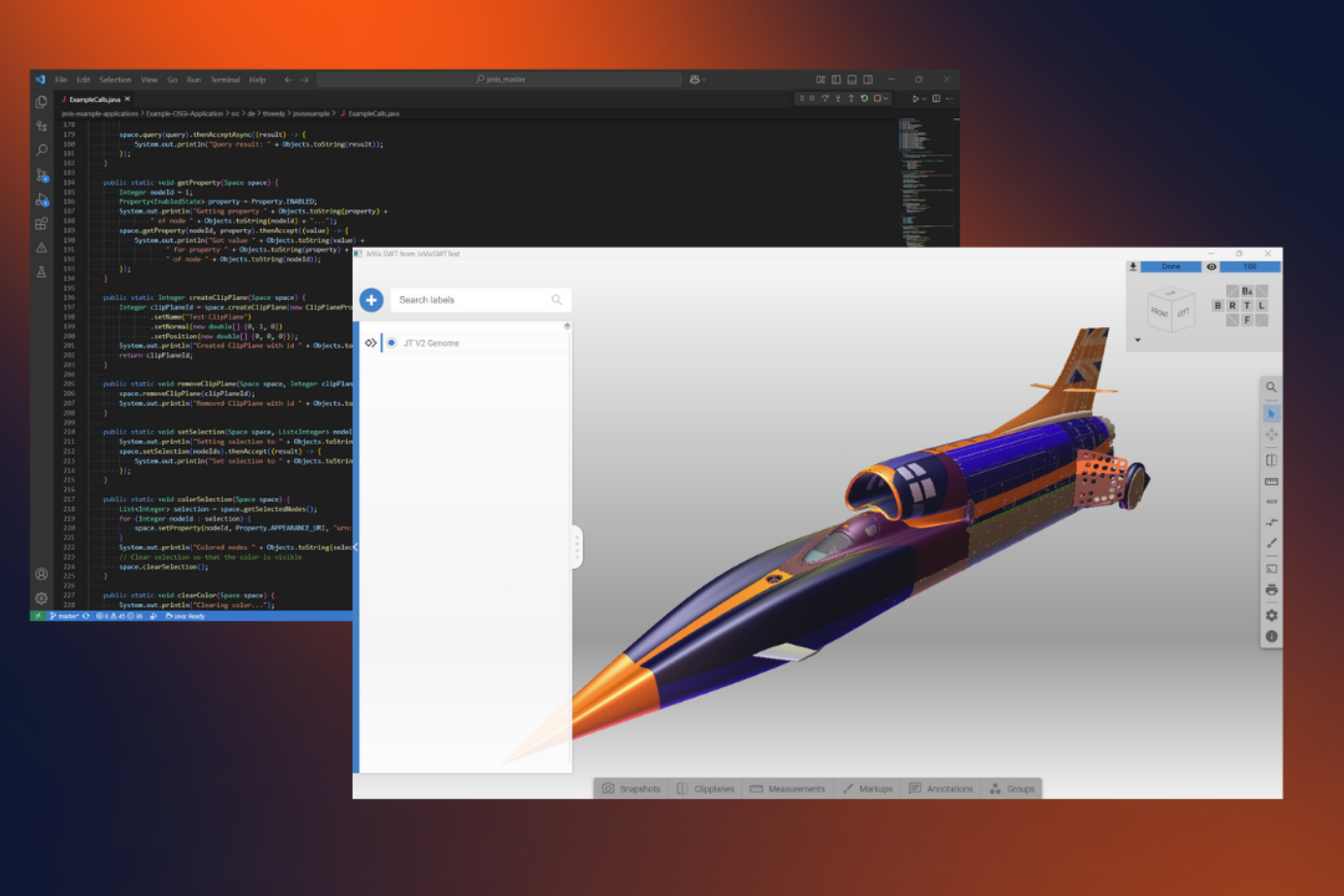Click the Snapshots button in bottom bar
1344x896 pixels.
coord(631,789)
